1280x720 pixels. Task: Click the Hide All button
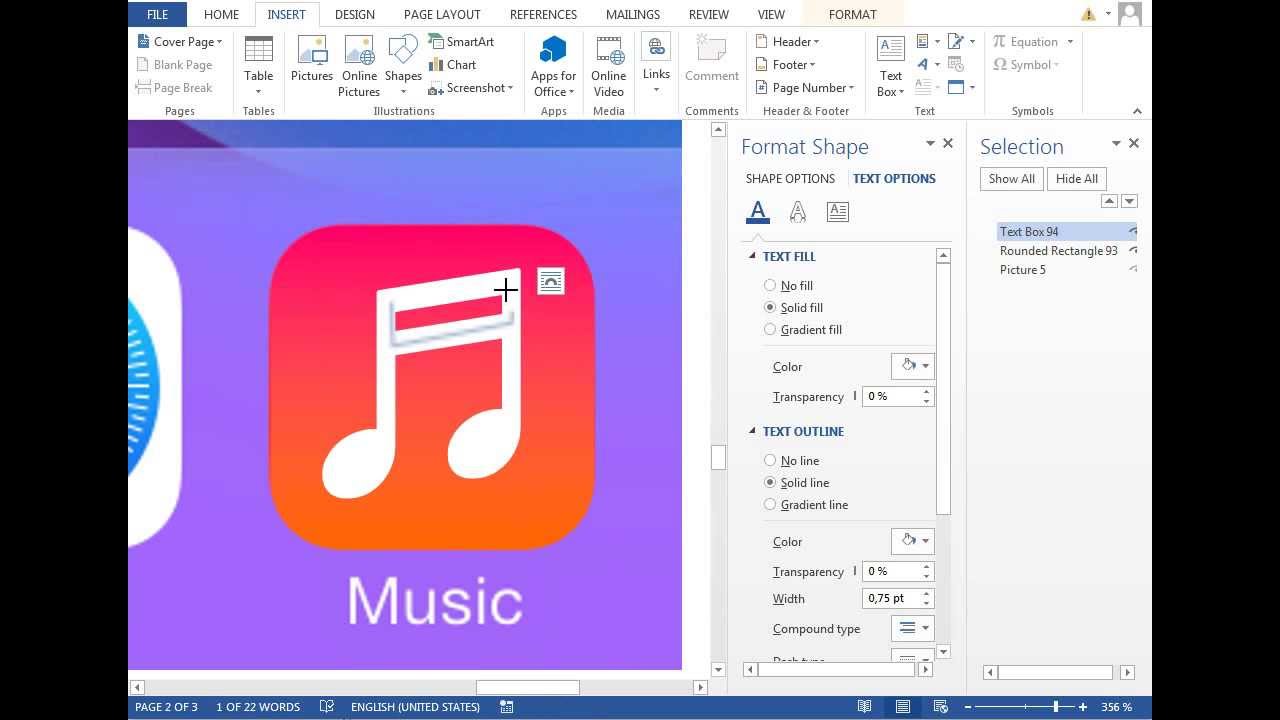click(x=1076, y=179)
